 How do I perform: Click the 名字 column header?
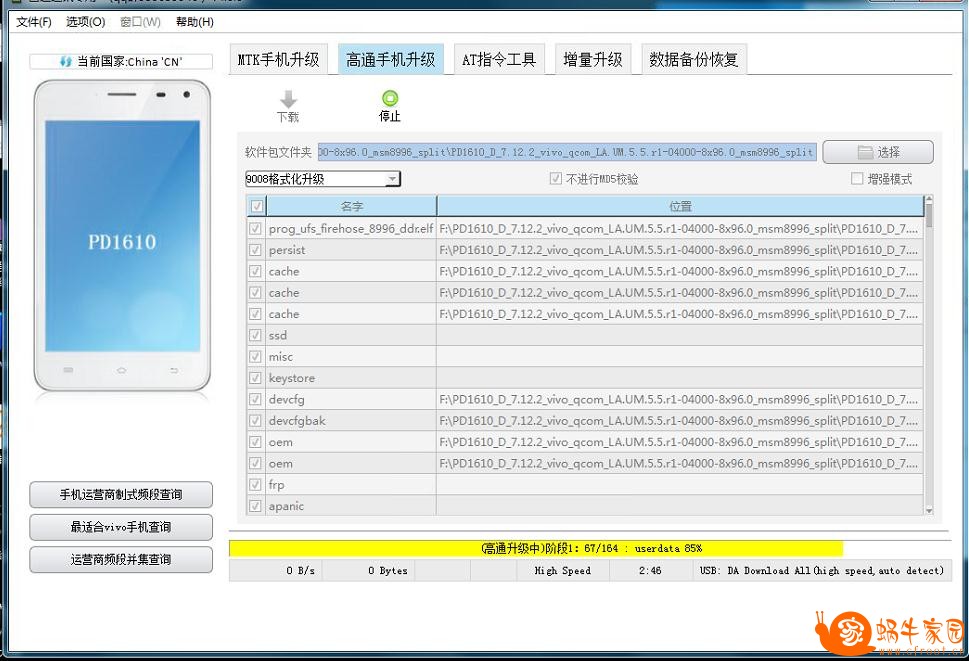pyautogui.click(x=352, y=206)
